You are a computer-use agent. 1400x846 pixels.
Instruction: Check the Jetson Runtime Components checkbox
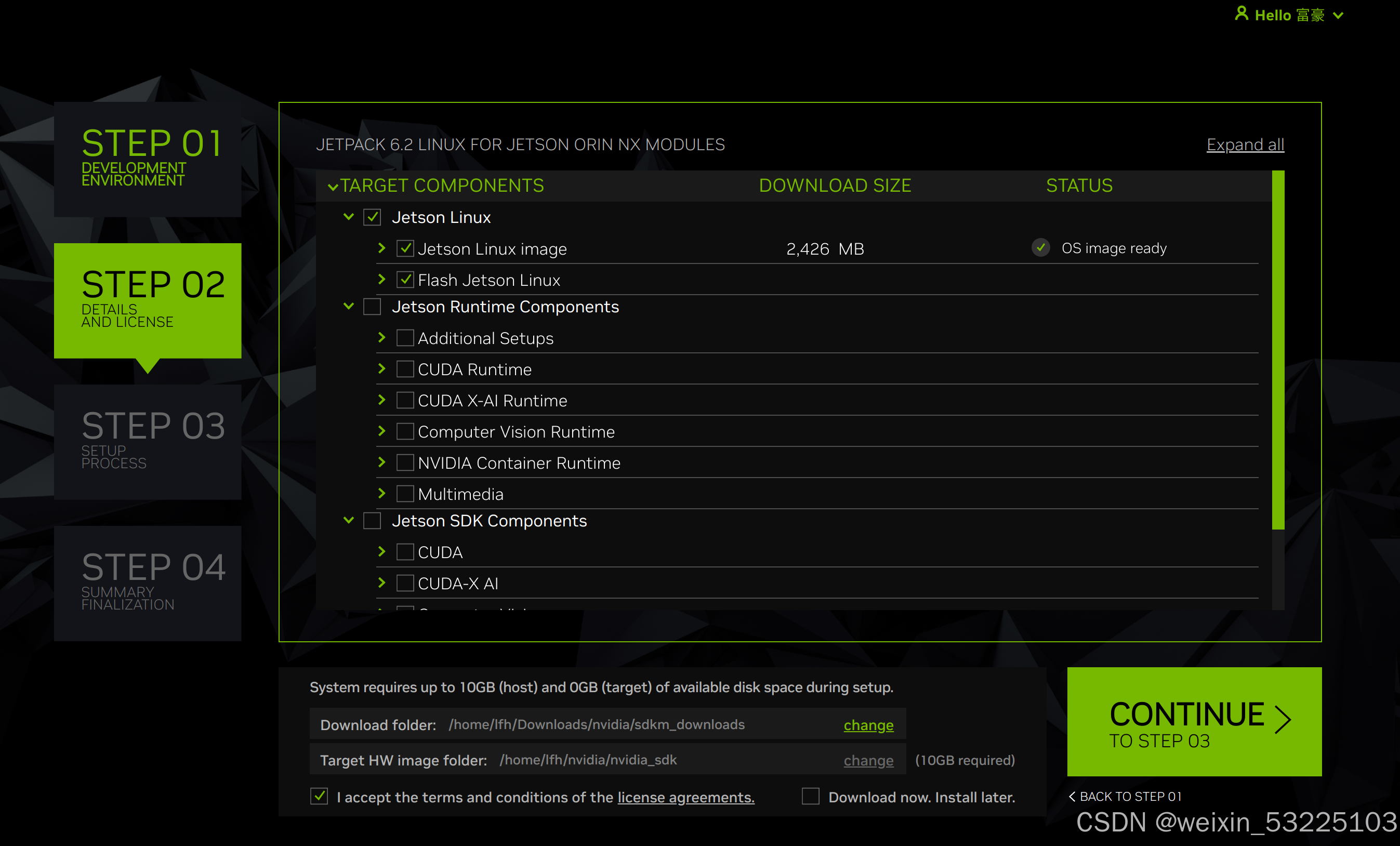[372, 307]
